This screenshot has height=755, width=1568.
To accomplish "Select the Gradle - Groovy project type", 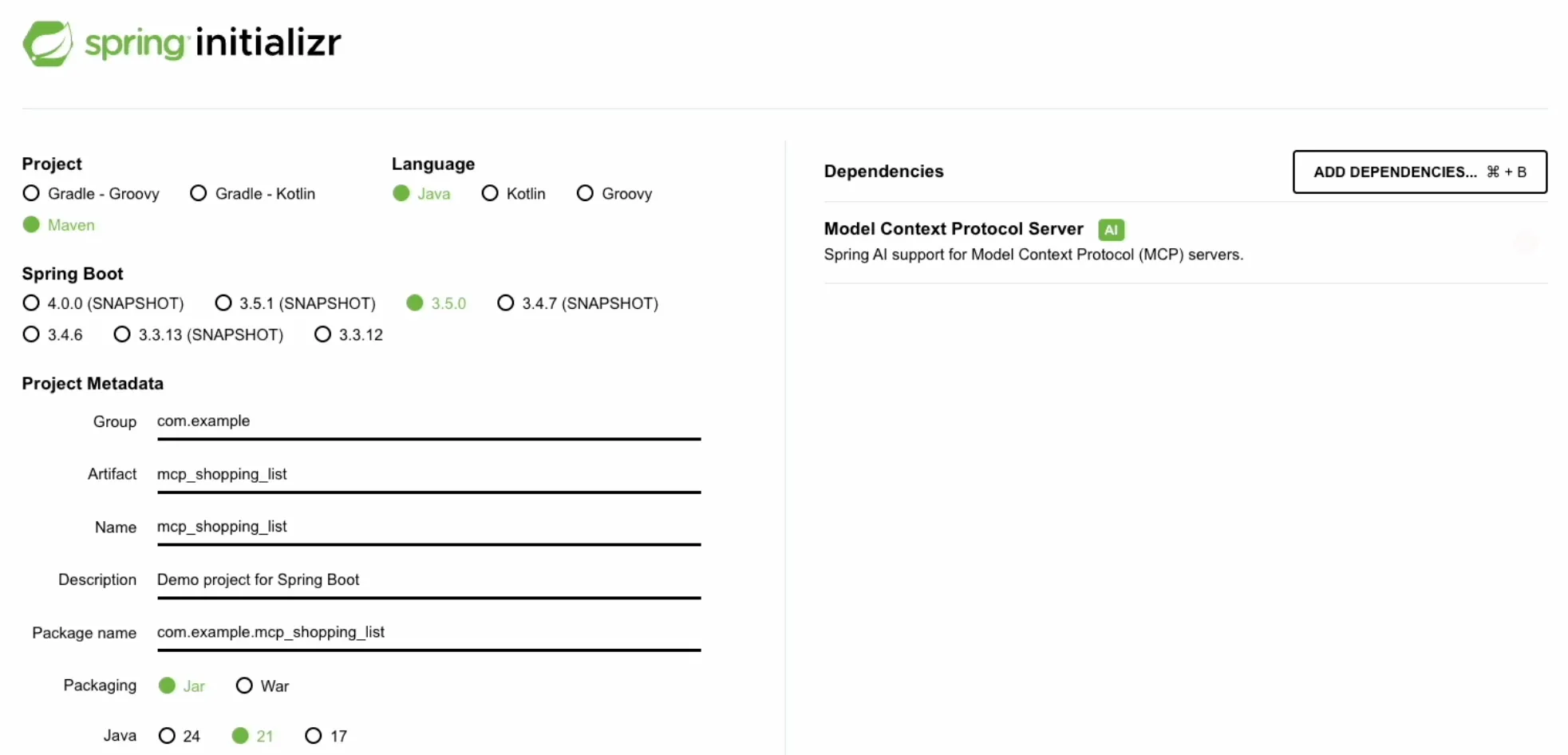I will point(31,193).
